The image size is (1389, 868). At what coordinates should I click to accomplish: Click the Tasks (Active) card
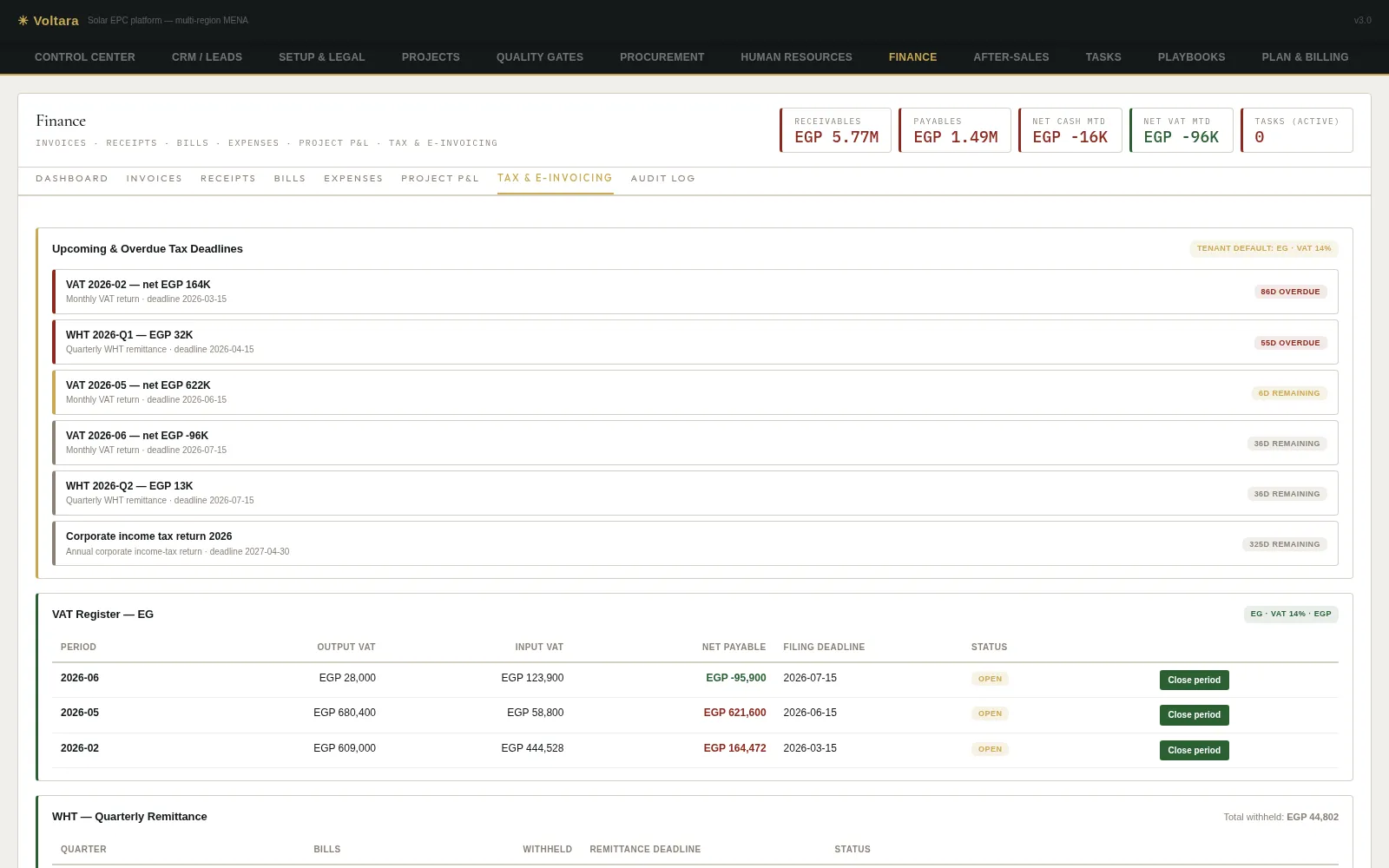click(1296, 130)
